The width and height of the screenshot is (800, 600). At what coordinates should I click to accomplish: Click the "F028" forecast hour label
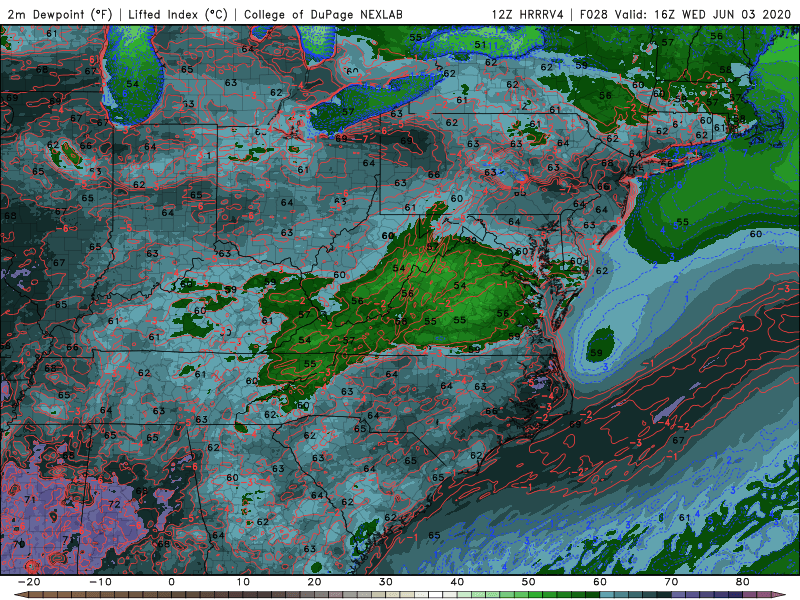(x=594, y=14)
